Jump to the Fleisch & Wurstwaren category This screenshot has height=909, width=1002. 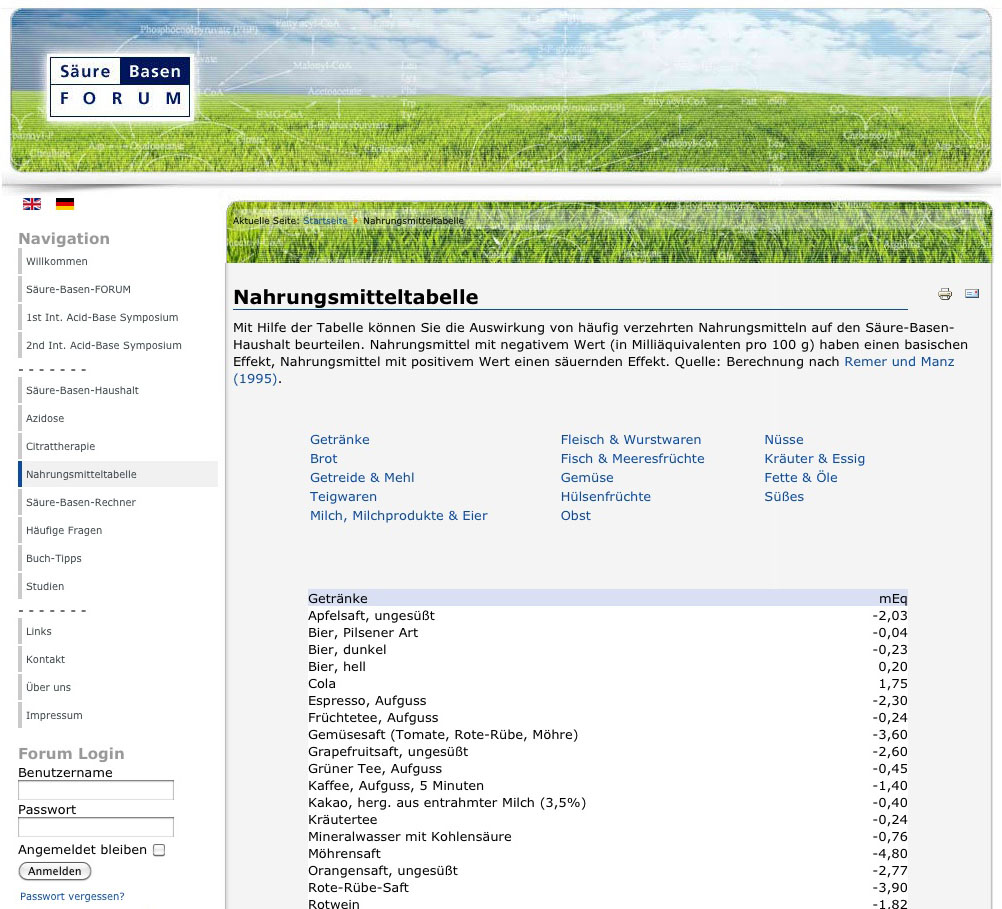point(630,440)
